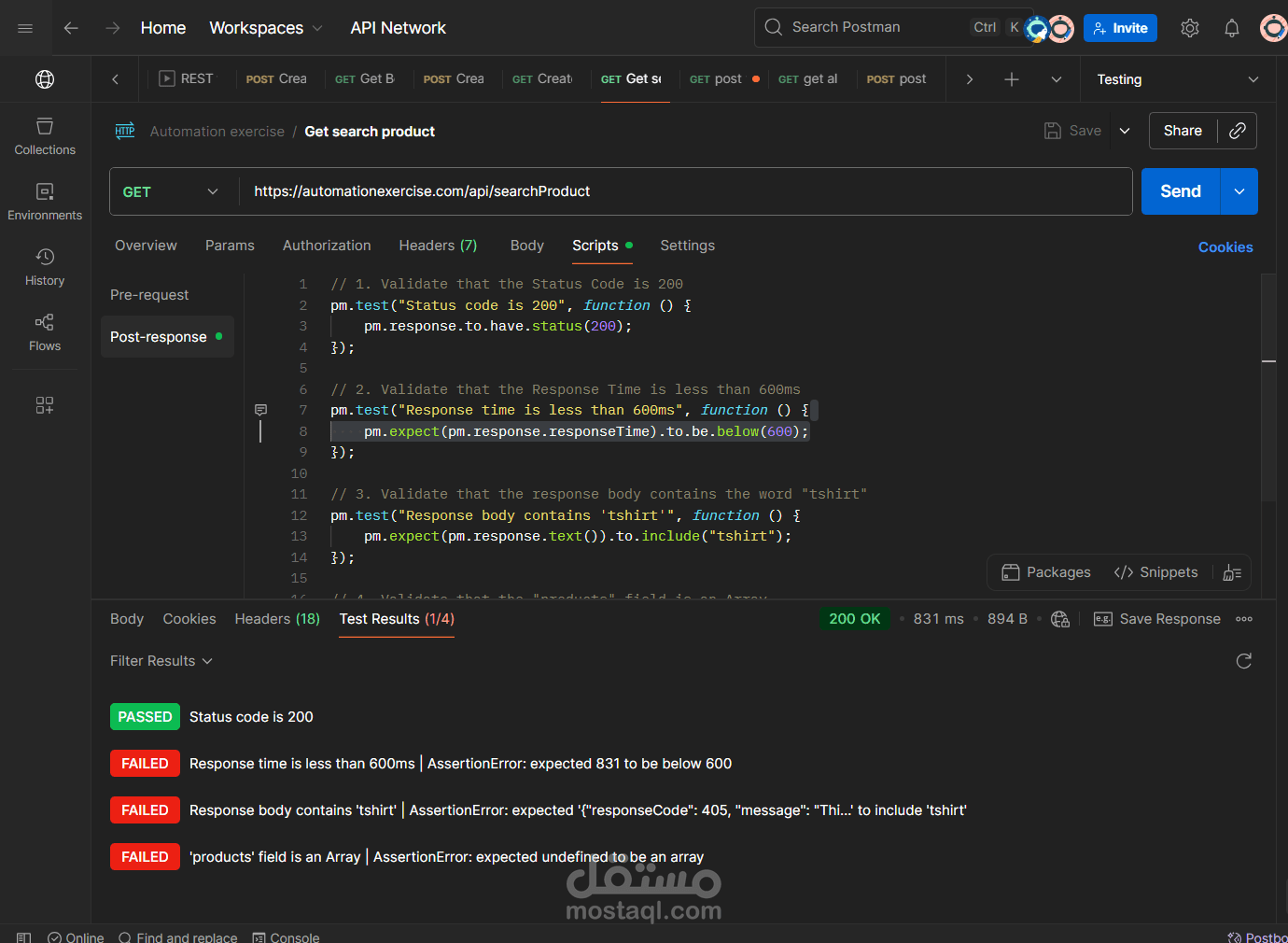Open History in the sidebar
The image size is (1288, 943).
click(45, 267)
